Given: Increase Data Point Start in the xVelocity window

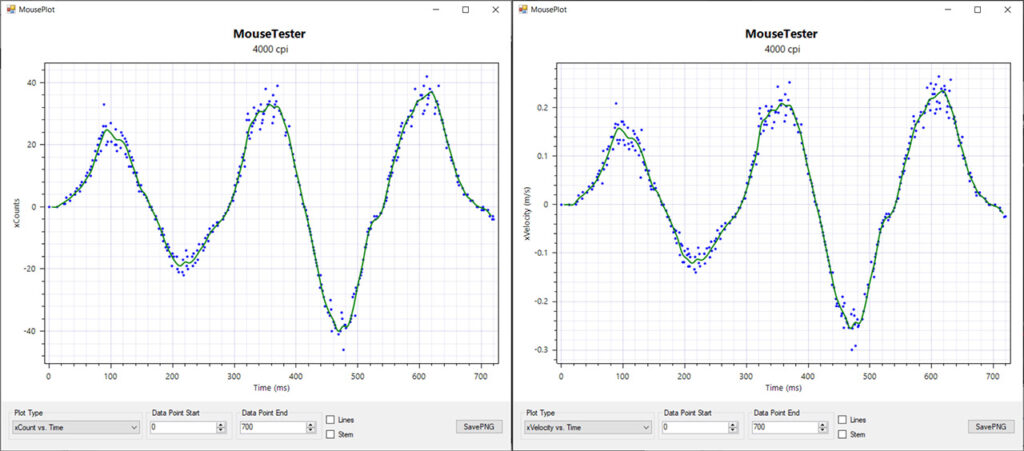Looking at the screenshot, I should click(733, 424).
